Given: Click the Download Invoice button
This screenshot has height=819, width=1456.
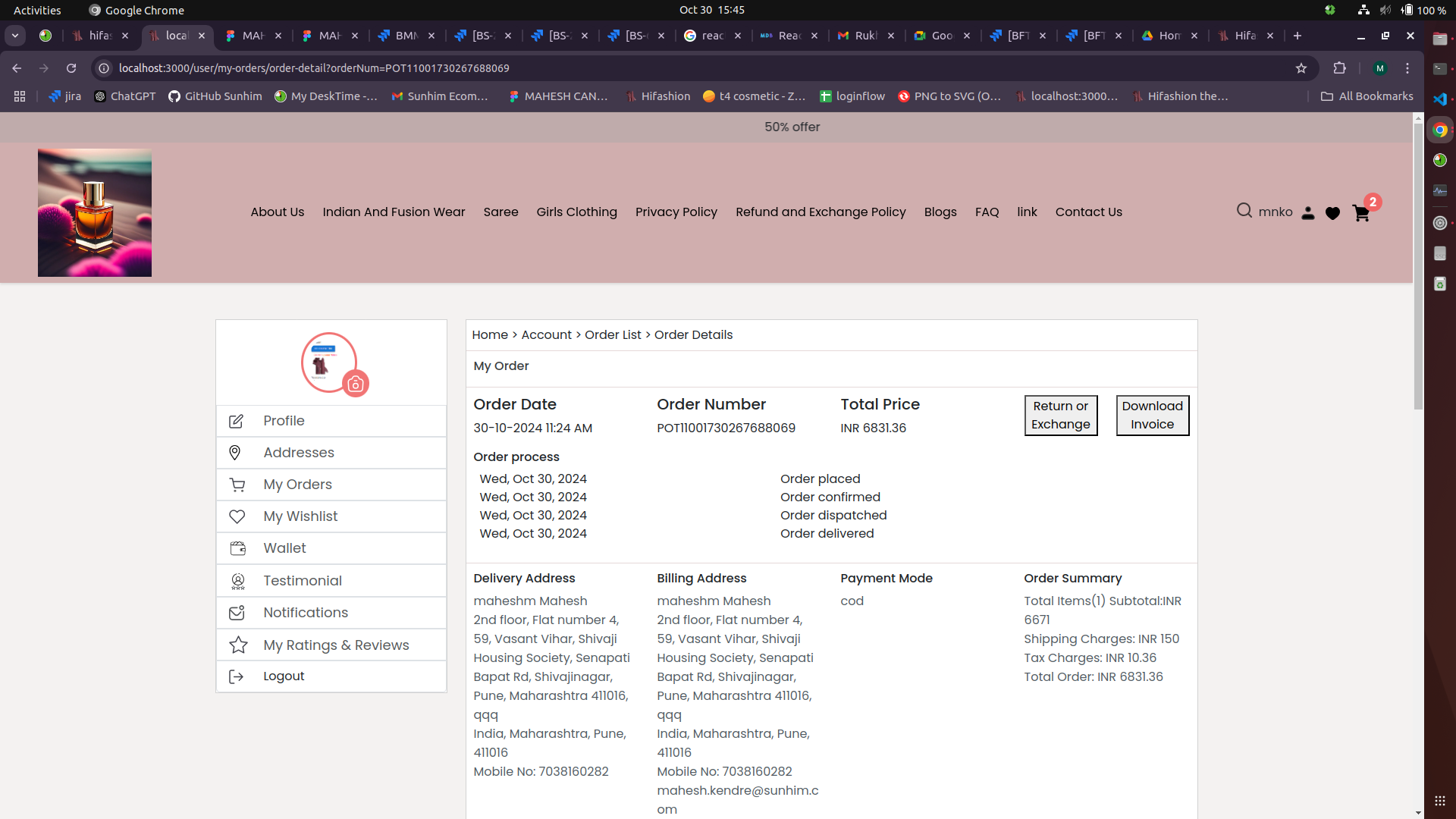Looking at the screenshot, I should (x=1153, y=416).
